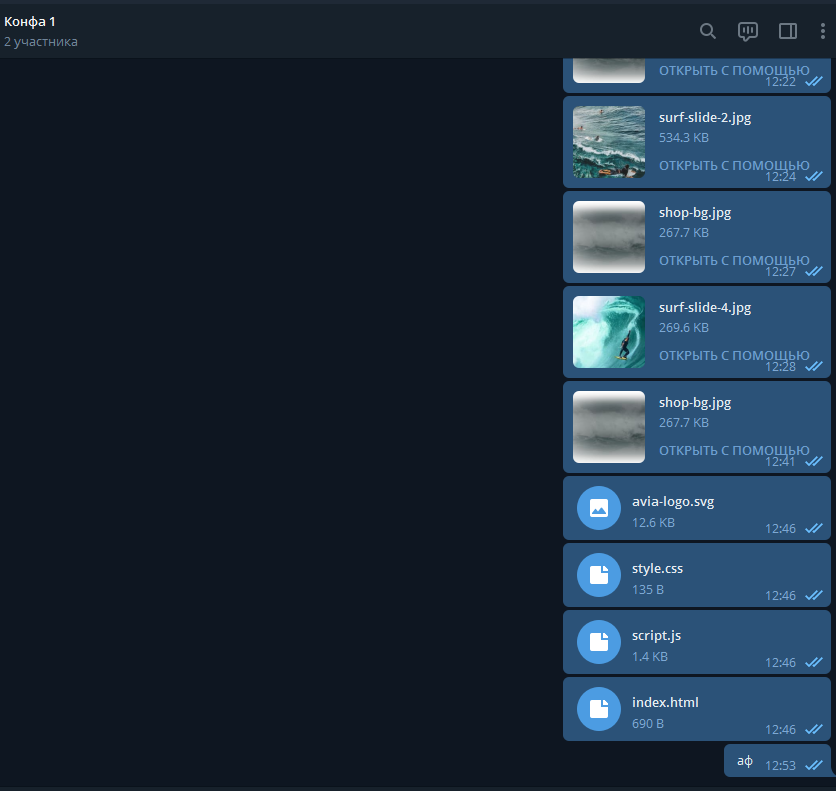
Task: Toggle the right sidebar panel icon
Action: pyautogui.click(x=787, y=31)
